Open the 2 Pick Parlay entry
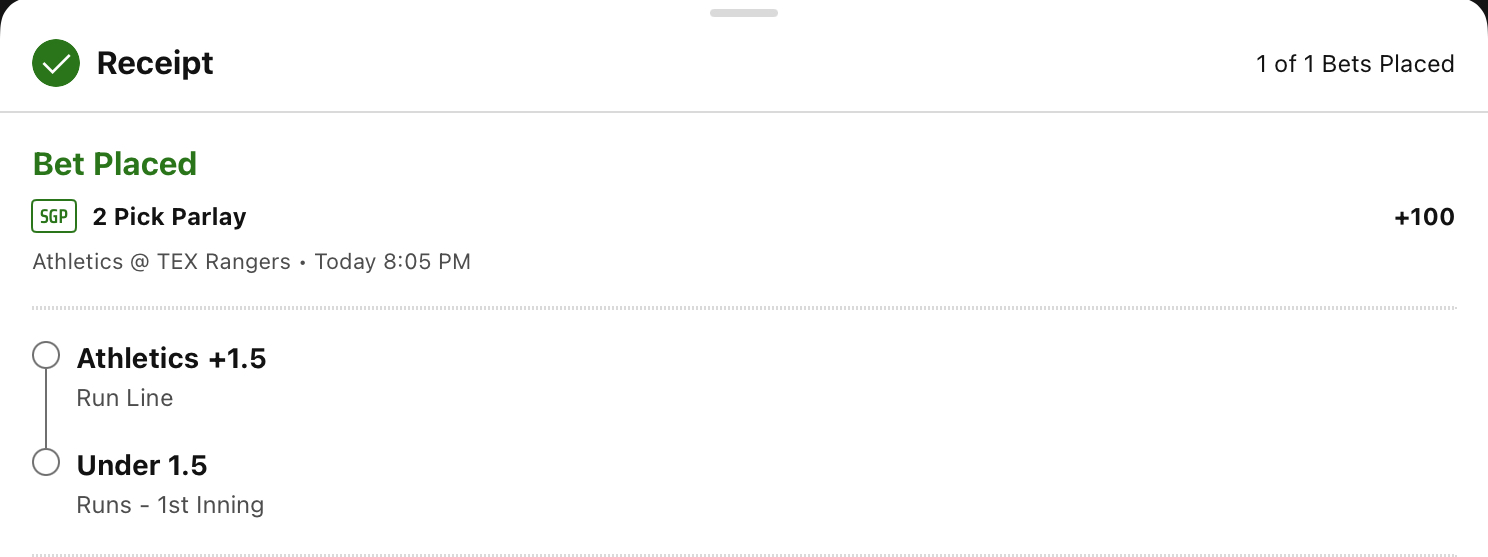The image size is (1488, 557). (x=169, y=216)
